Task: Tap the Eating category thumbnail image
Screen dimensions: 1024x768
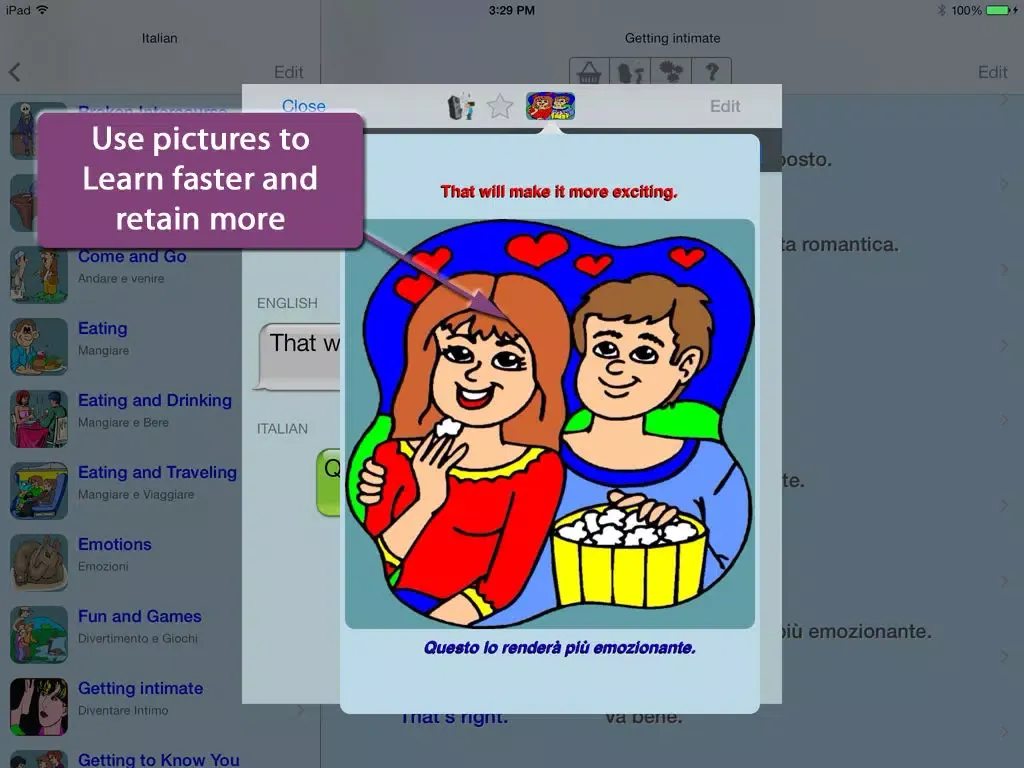Action: tap(39, 347)
